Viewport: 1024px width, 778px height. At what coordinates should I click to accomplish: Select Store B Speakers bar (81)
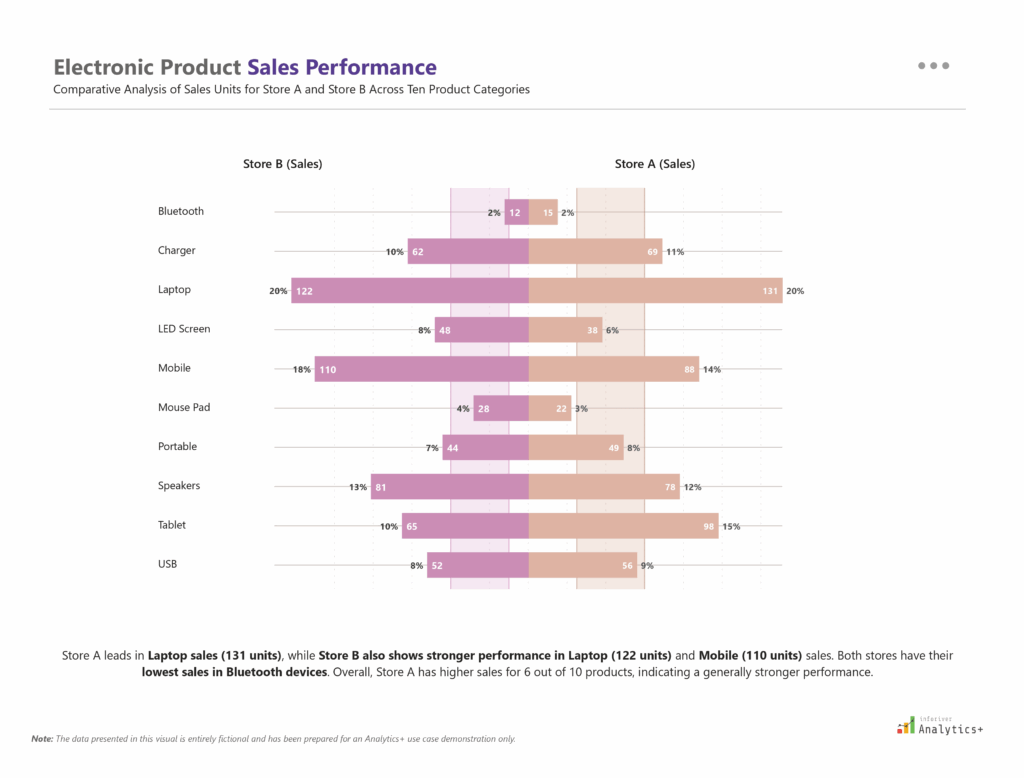(x=449, y=487)
